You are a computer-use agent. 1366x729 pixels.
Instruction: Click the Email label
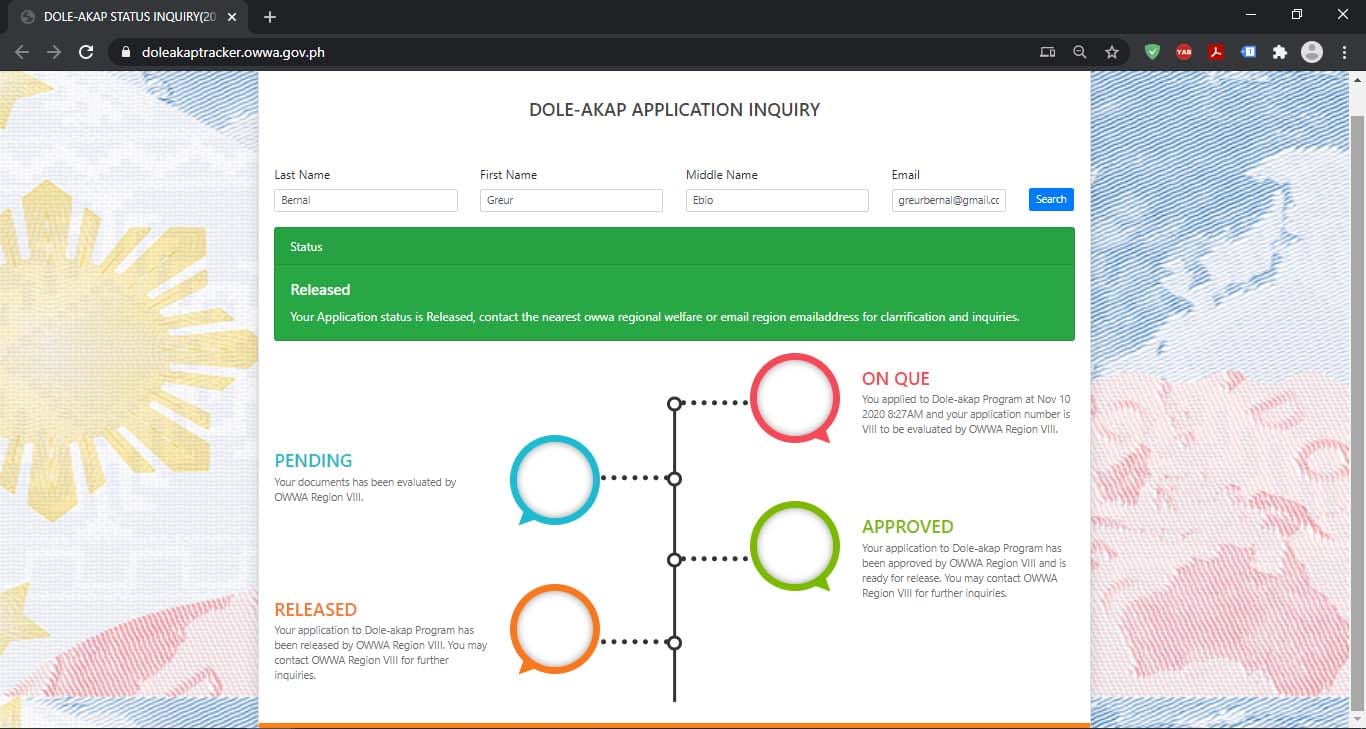(x=906, y=175)
